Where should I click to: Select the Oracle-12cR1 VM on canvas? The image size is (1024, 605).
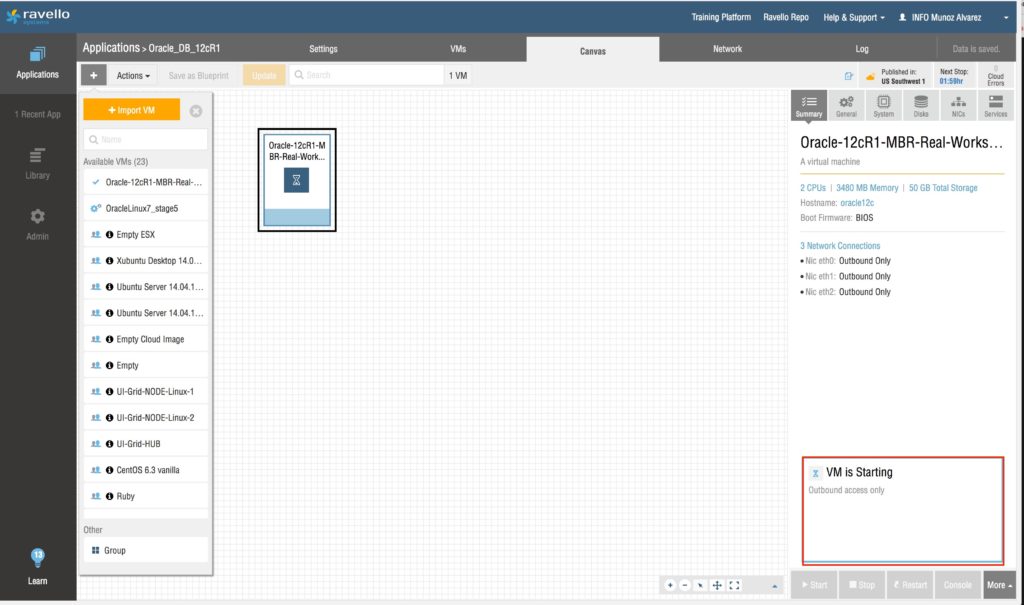[296, 180]
